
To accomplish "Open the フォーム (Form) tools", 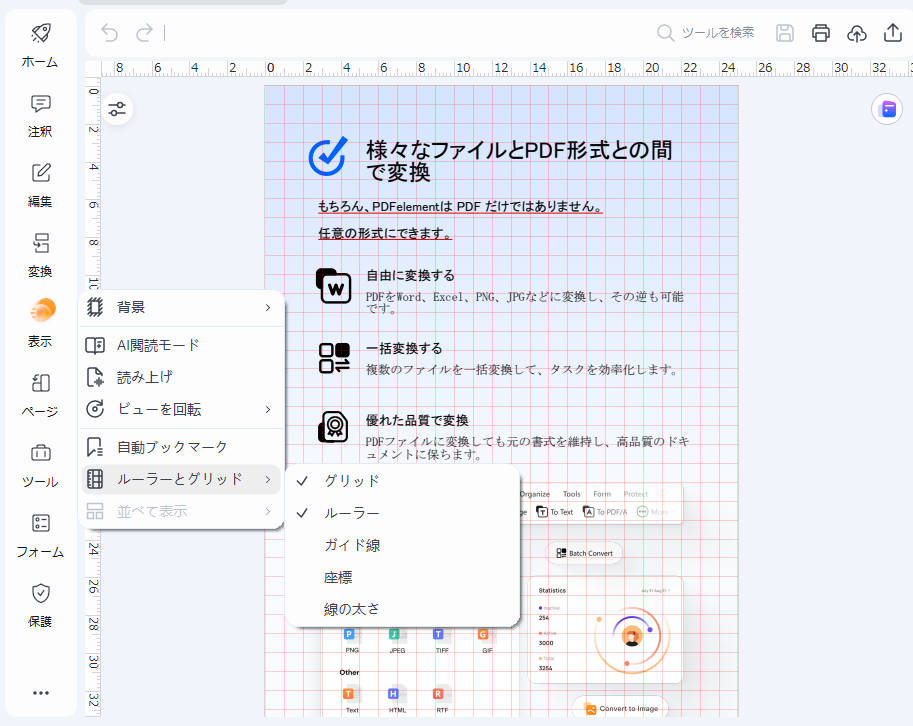I will click(39, 533).
